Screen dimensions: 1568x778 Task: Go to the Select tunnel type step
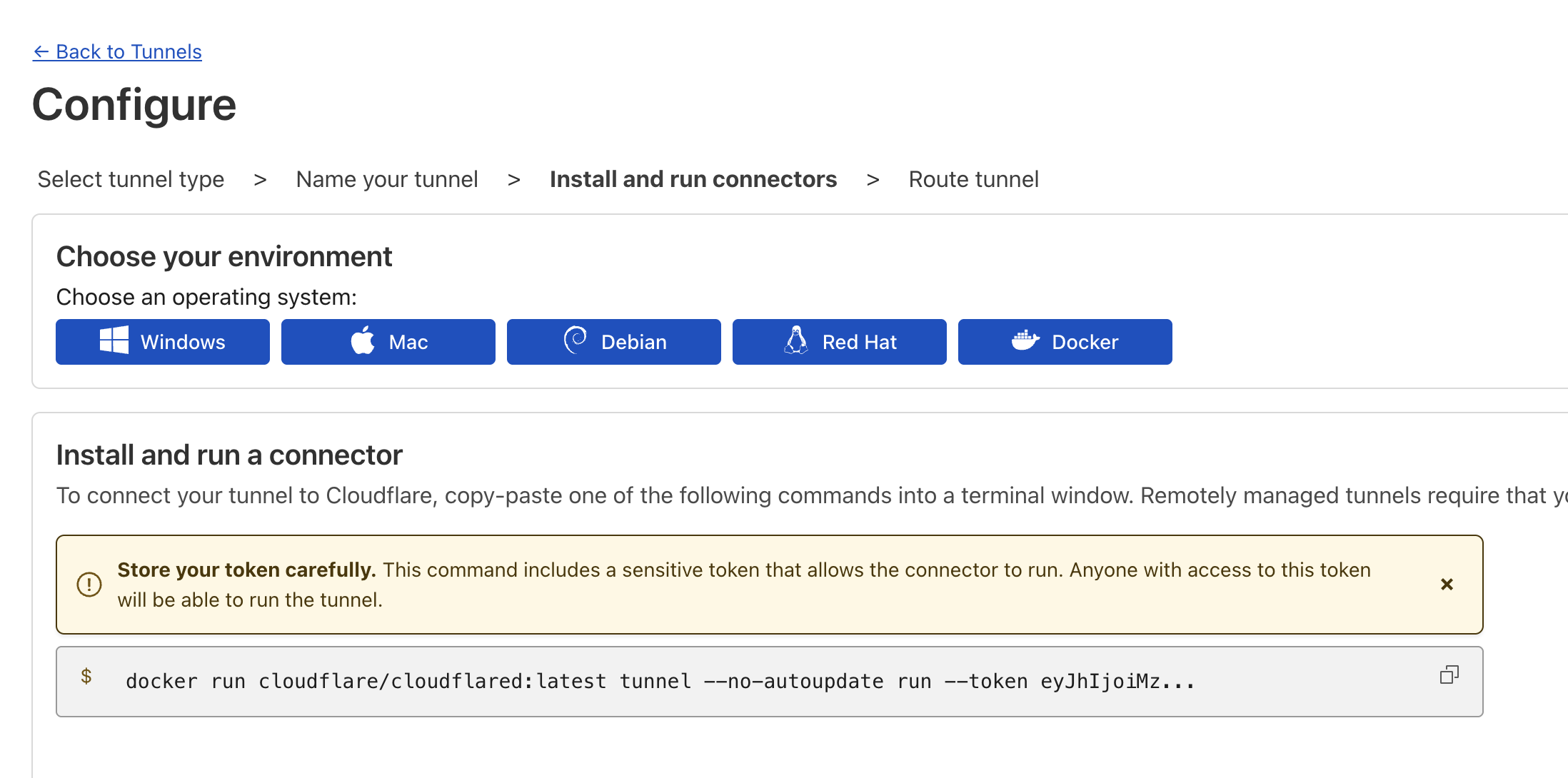[131, 179]
